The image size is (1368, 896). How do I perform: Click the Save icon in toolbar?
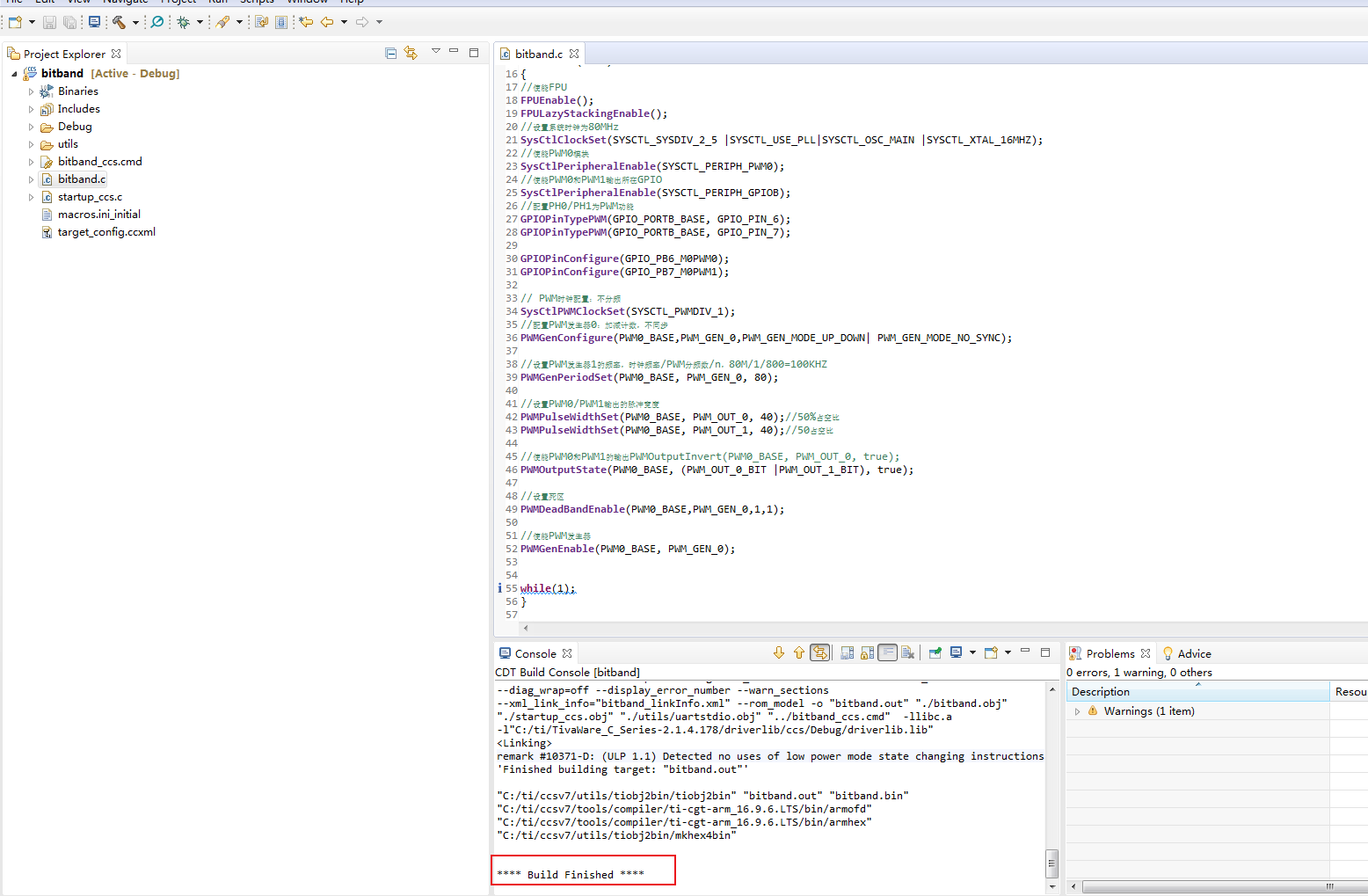point(49,22)
